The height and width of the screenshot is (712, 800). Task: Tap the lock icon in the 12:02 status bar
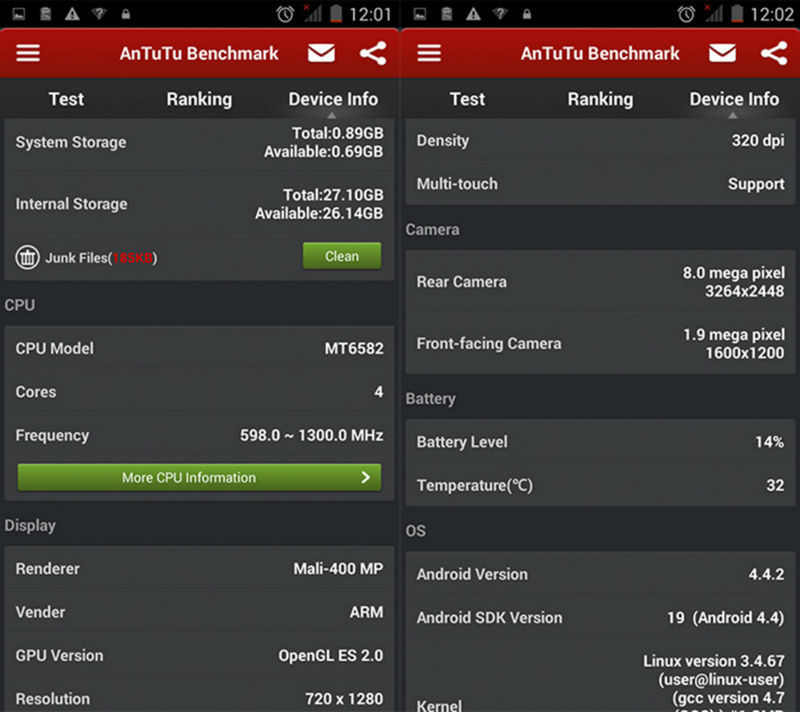coord(527,14)
